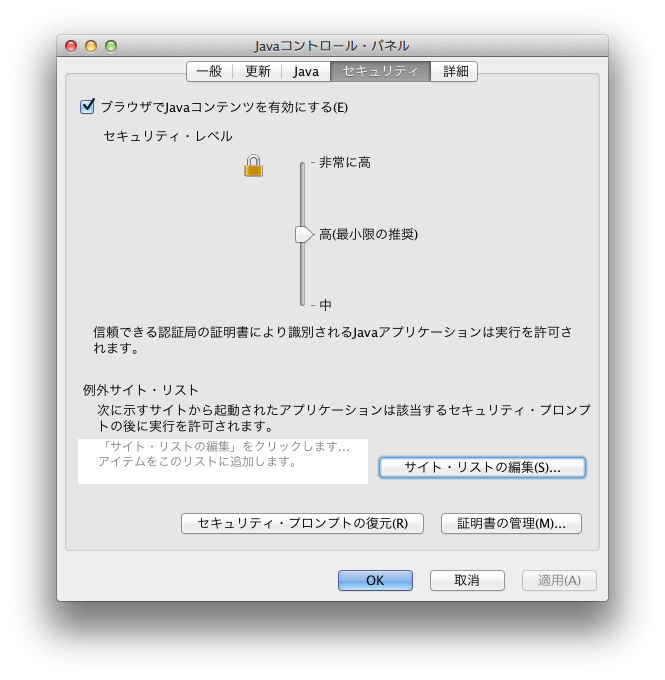Confirm with the OK button
Screen dimensions: 665x680
(375, 580)
